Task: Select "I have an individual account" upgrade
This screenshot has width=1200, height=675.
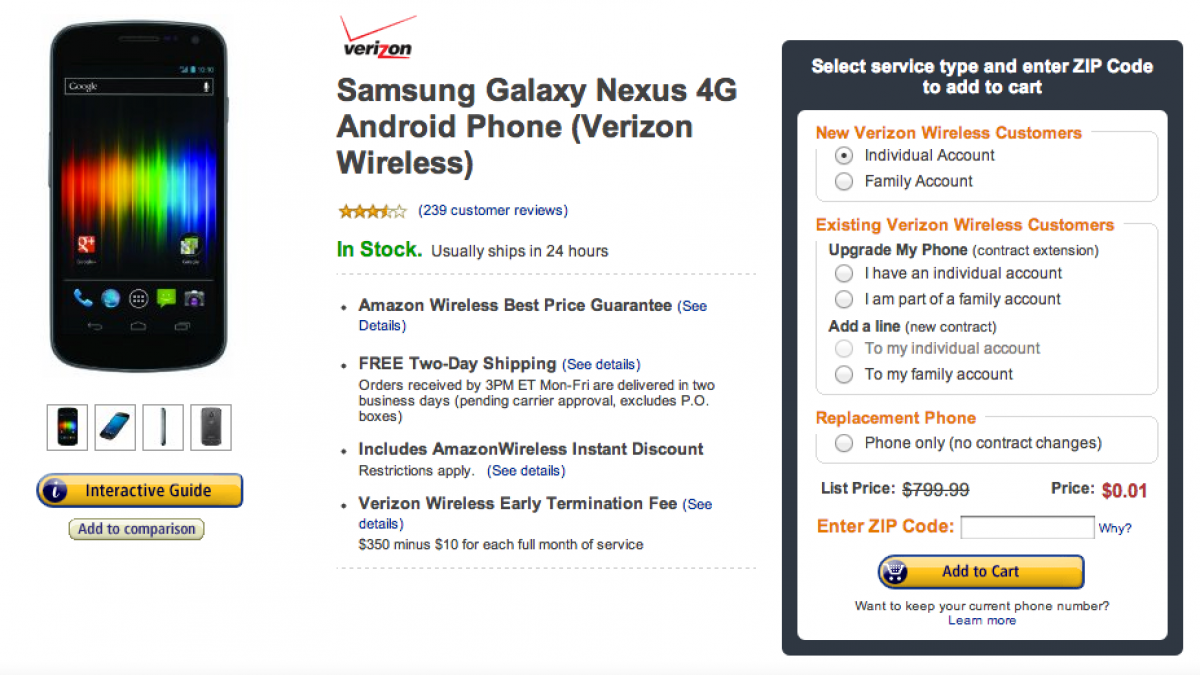Action: [x=844, y=273]
